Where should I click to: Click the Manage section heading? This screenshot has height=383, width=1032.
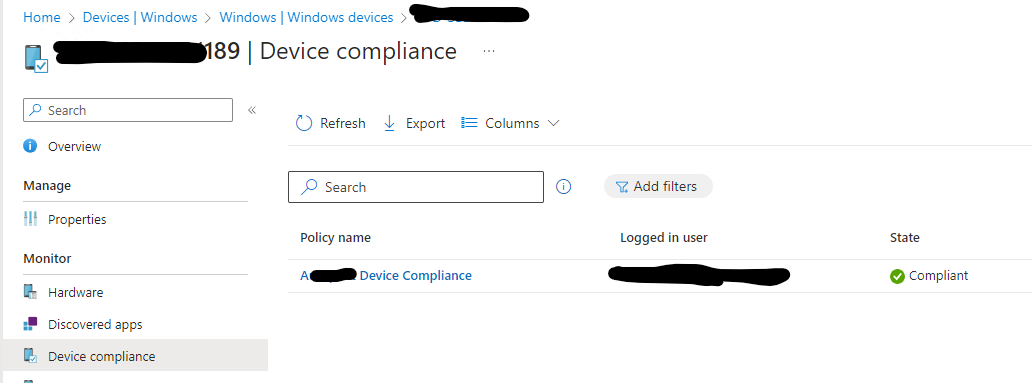[47, 186]
